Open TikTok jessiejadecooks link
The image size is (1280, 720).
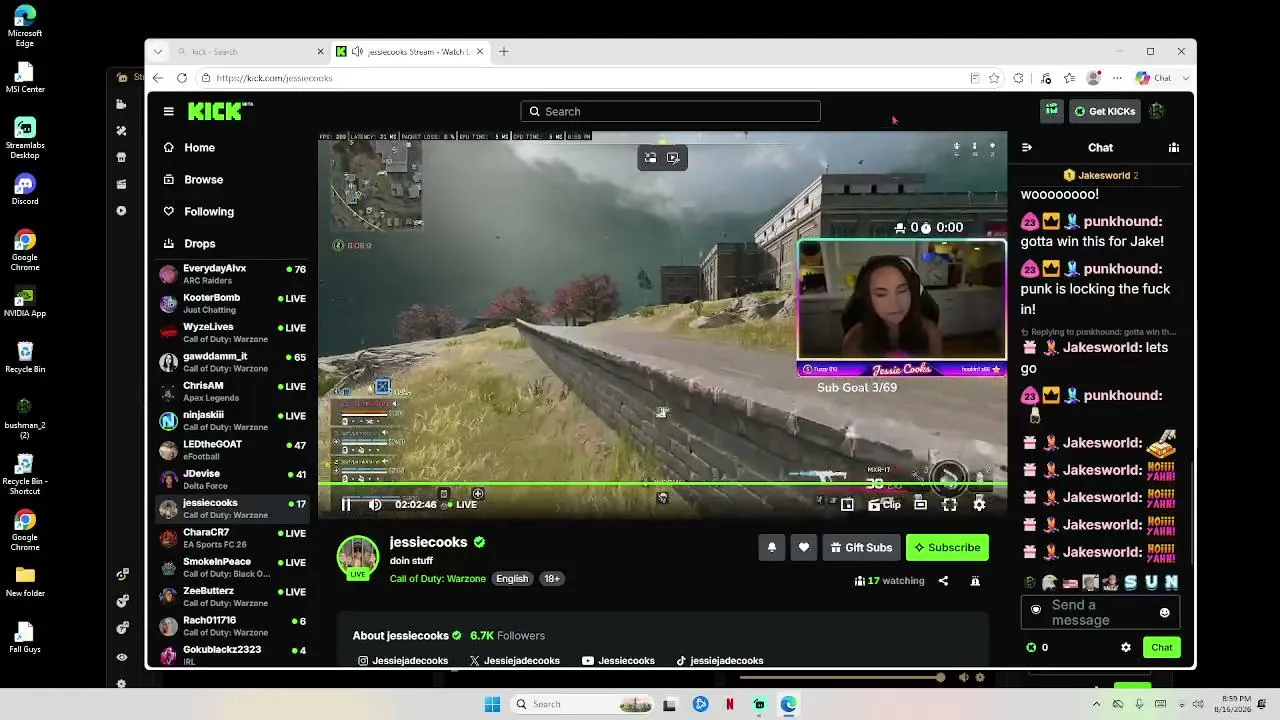point(719,661)
